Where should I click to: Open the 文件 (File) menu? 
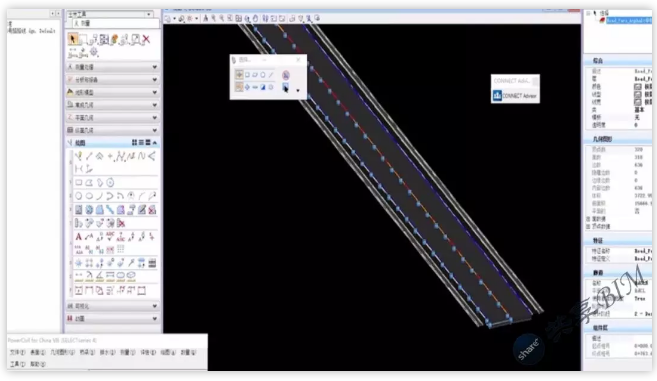17,352
